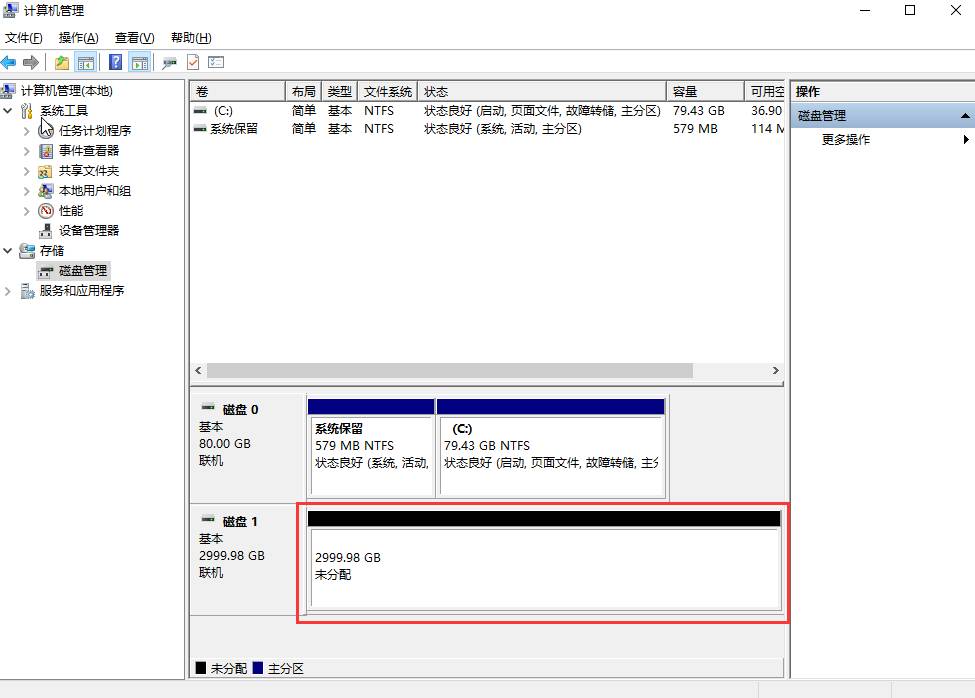975x698 pixels.
Task: Sort by the 容量 column header
Action: [x=705, y=91]
